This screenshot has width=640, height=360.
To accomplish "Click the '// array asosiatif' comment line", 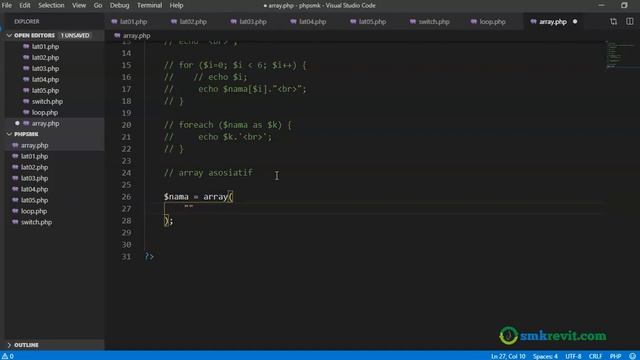I will pyautogui.click(x=208, y=173).
